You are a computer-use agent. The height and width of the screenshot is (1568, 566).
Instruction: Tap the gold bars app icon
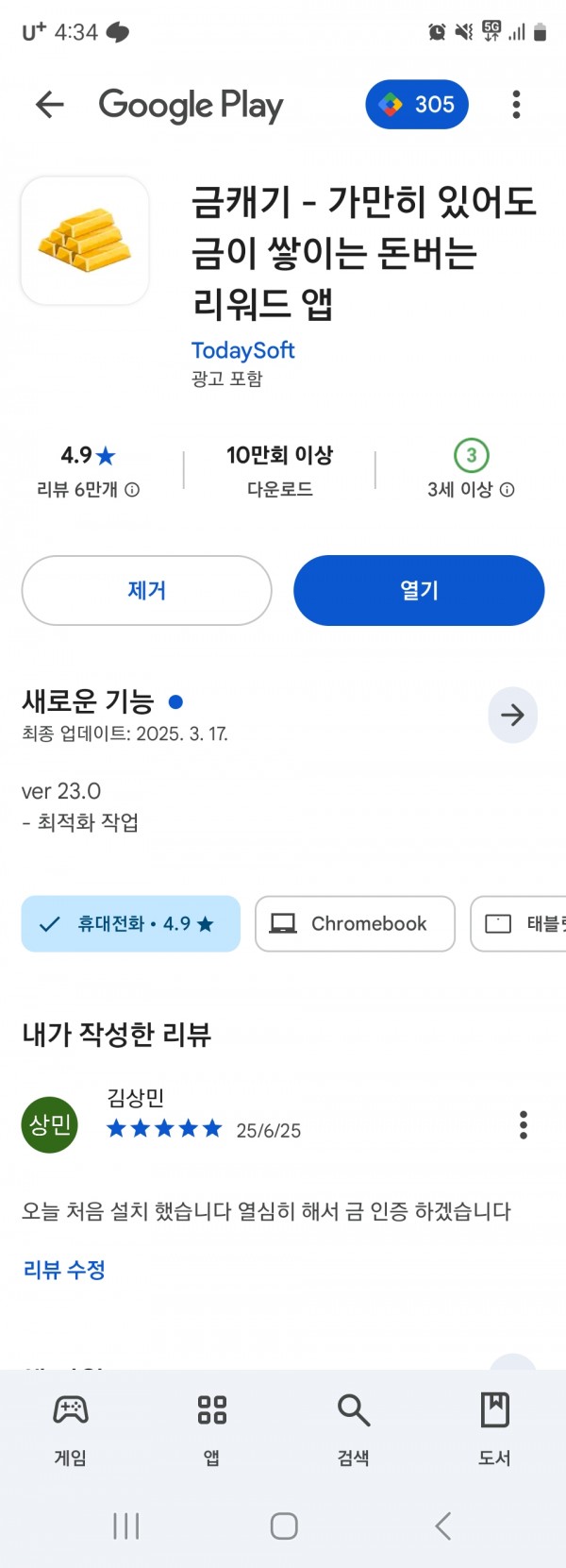85,241
